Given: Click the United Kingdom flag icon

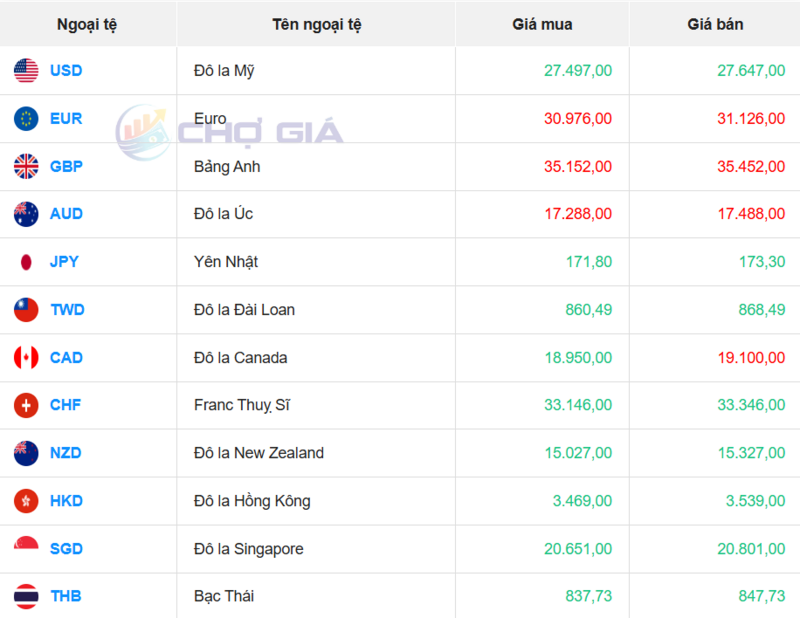Looking at the screenshot, I should [x=26, y=166].
